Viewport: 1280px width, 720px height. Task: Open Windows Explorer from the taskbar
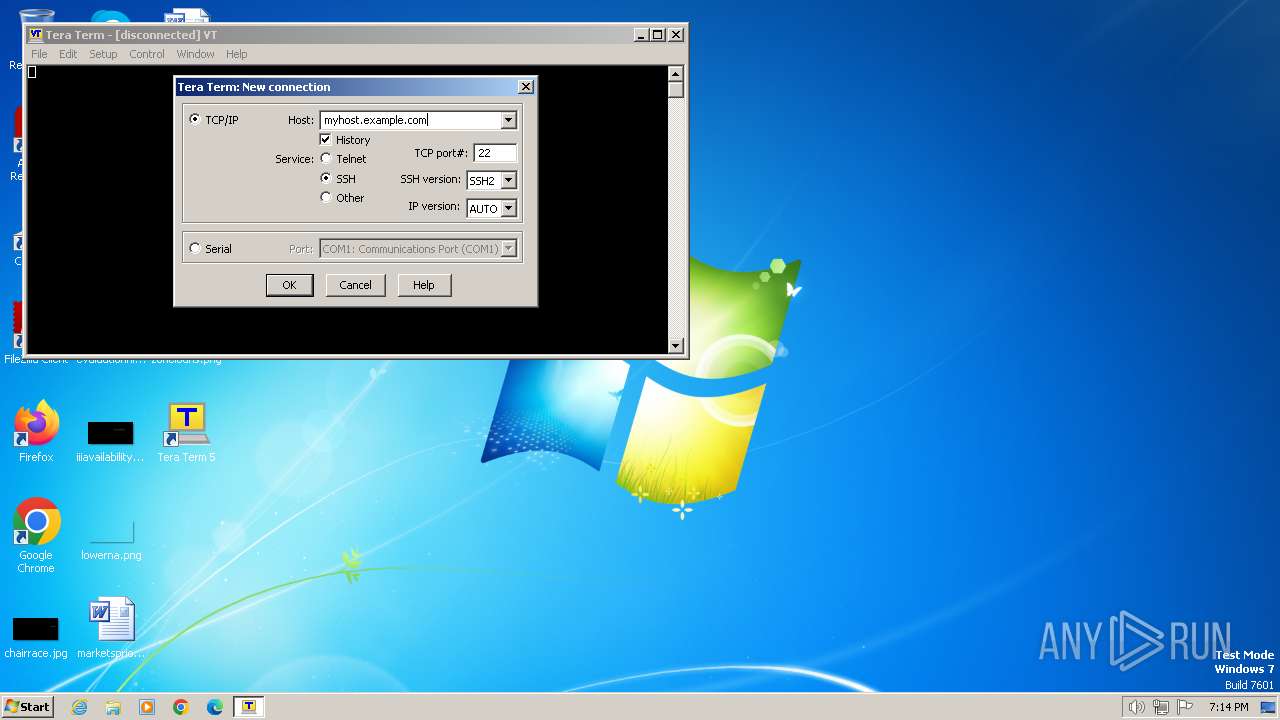[x=113, y=707]
